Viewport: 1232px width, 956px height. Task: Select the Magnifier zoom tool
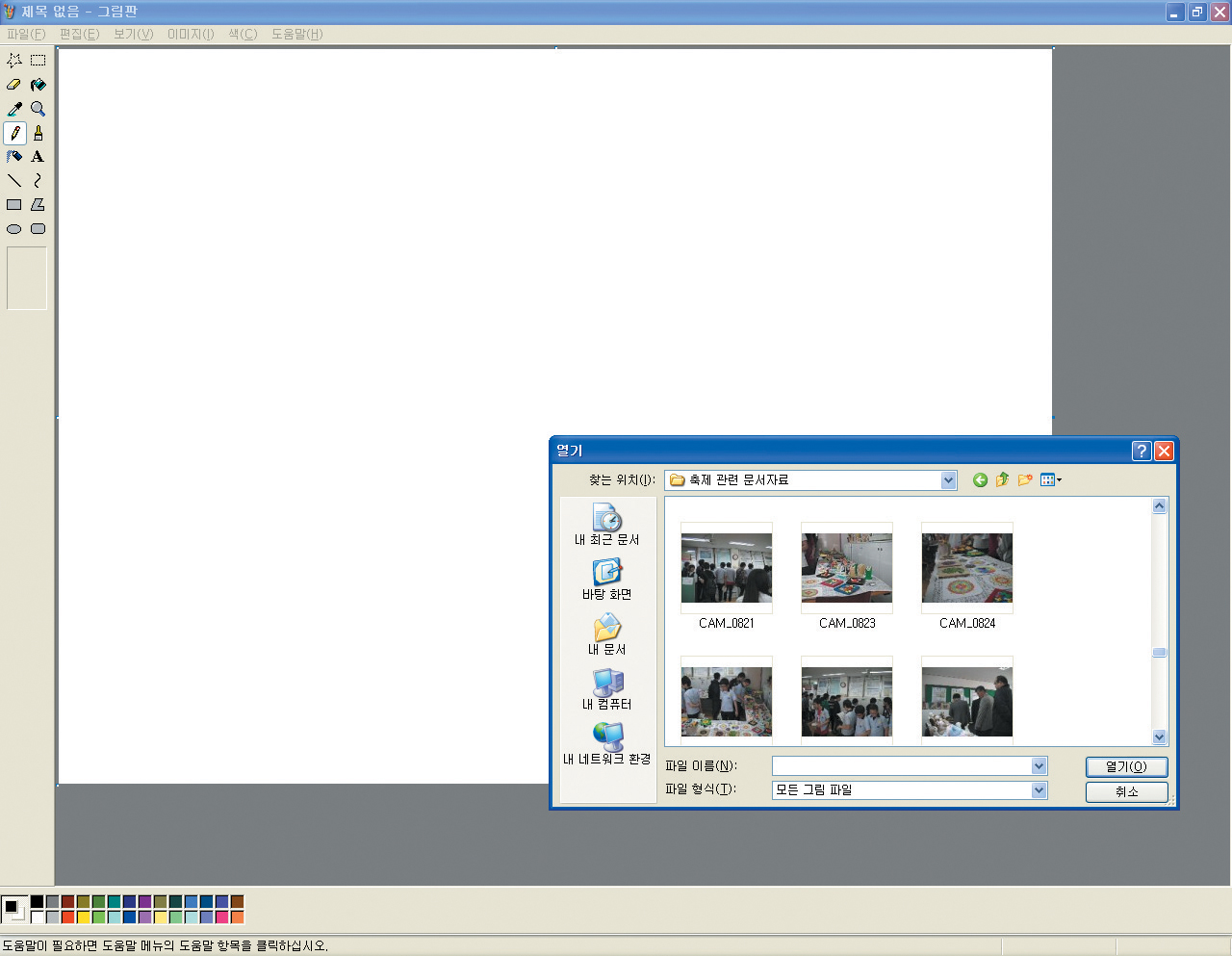(38, 109)
